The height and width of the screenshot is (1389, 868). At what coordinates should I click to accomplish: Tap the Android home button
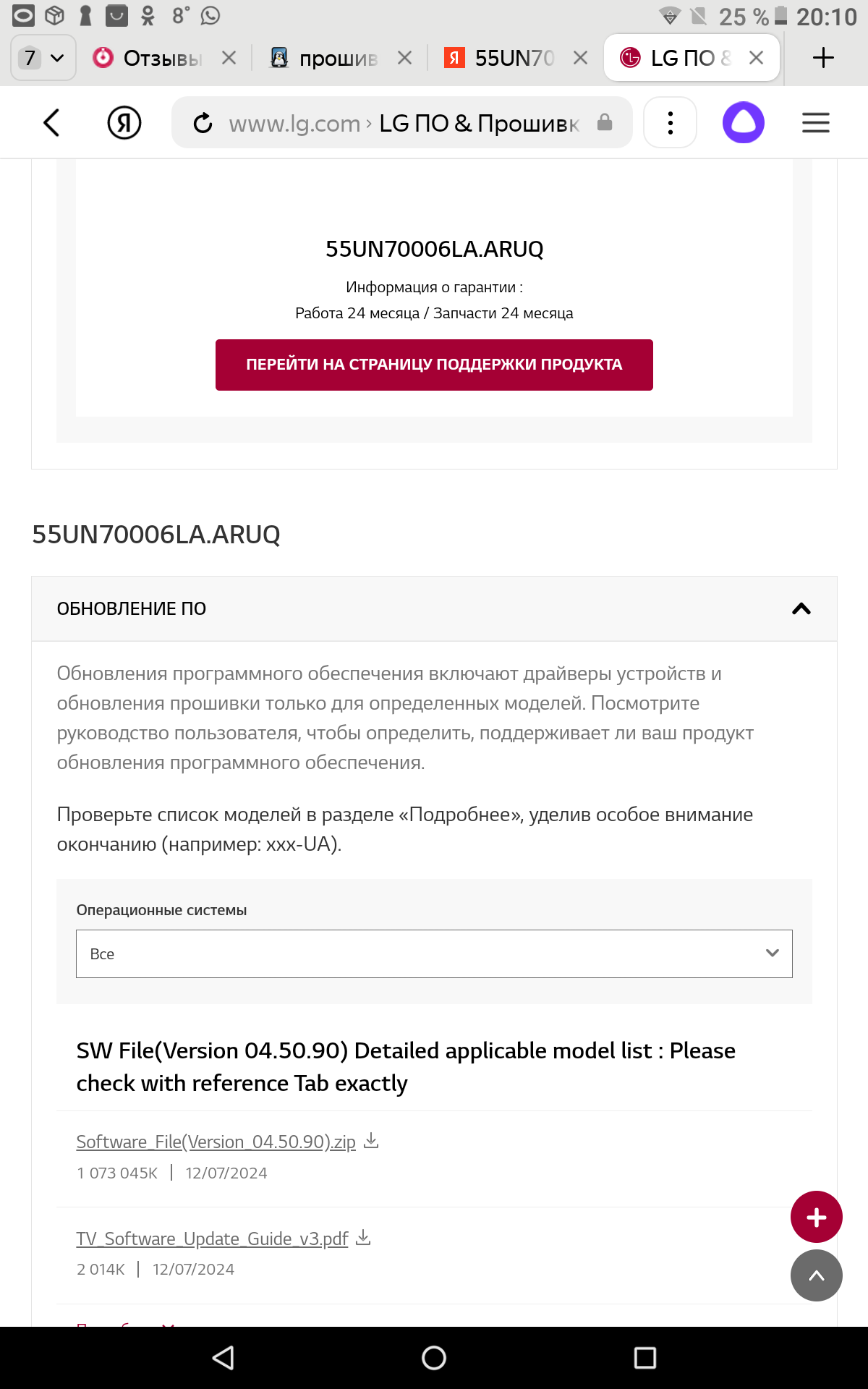pyautogui.click(x=434, y=1358)
